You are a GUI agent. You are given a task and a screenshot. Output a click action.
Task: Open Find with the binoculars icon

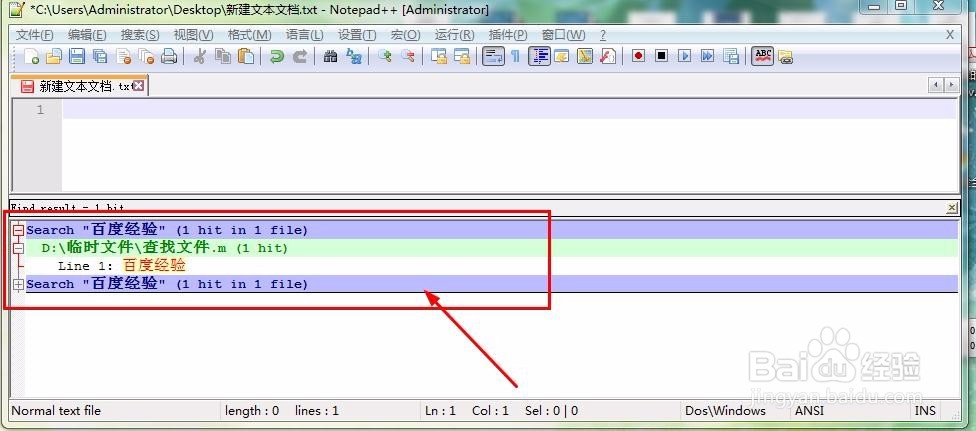tap(331, 57)
